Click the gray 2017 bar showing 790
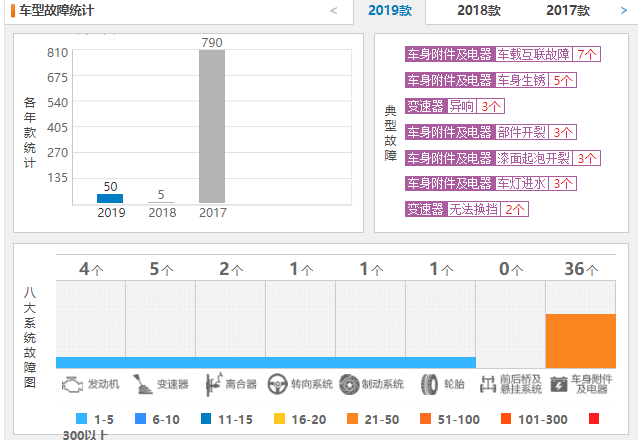This screenshot has width=638, height=440. pyautogui.click(x=212, y=127)
